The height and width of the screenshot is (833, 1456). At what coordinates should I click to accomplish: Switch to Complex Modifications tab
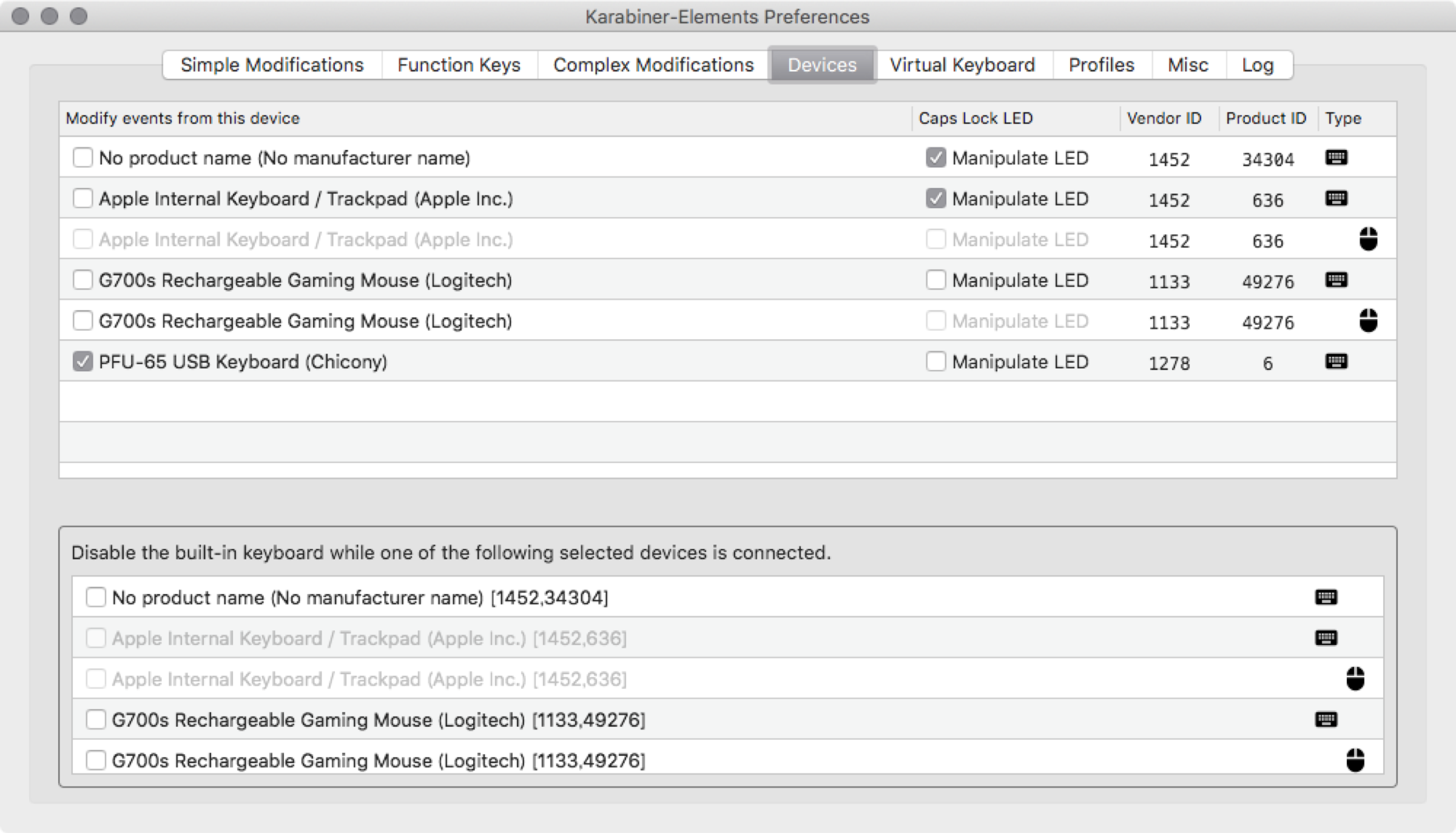point(653,65)
